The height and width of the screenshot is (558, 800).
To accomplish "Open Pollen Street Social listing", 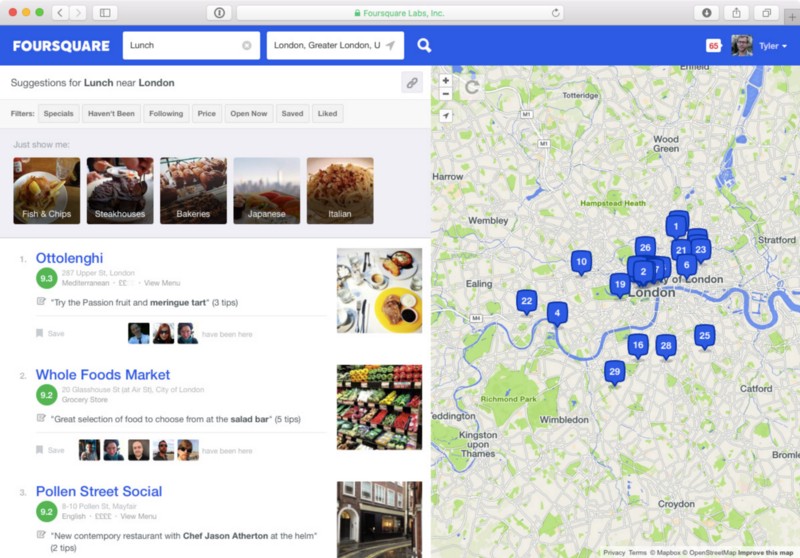I will (x=99, y=492).
